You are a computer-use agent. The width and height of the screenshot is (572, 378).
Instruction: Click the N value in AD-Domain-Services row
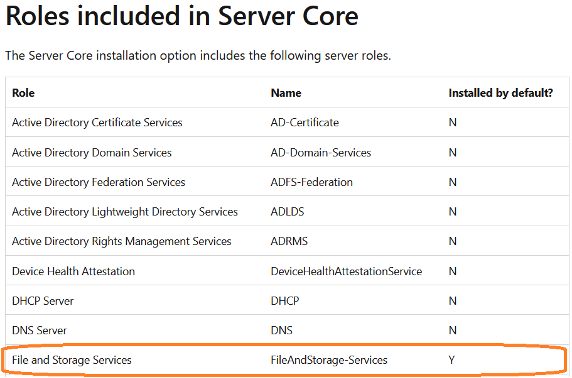pos(452,153)
